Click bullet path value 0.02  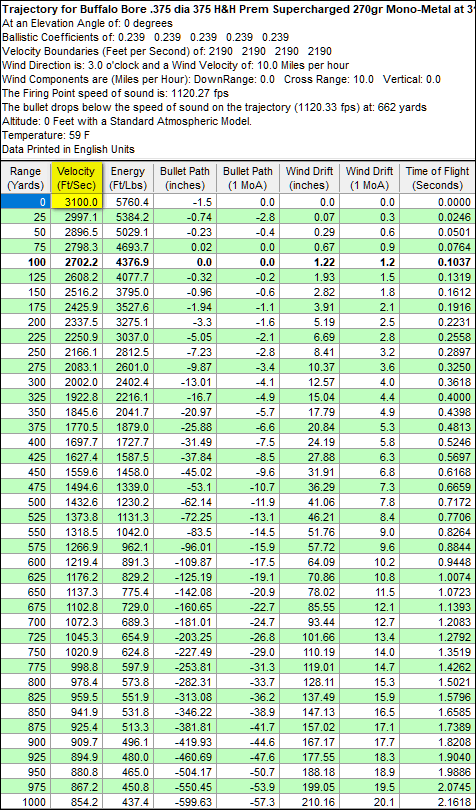click(185, 247)
